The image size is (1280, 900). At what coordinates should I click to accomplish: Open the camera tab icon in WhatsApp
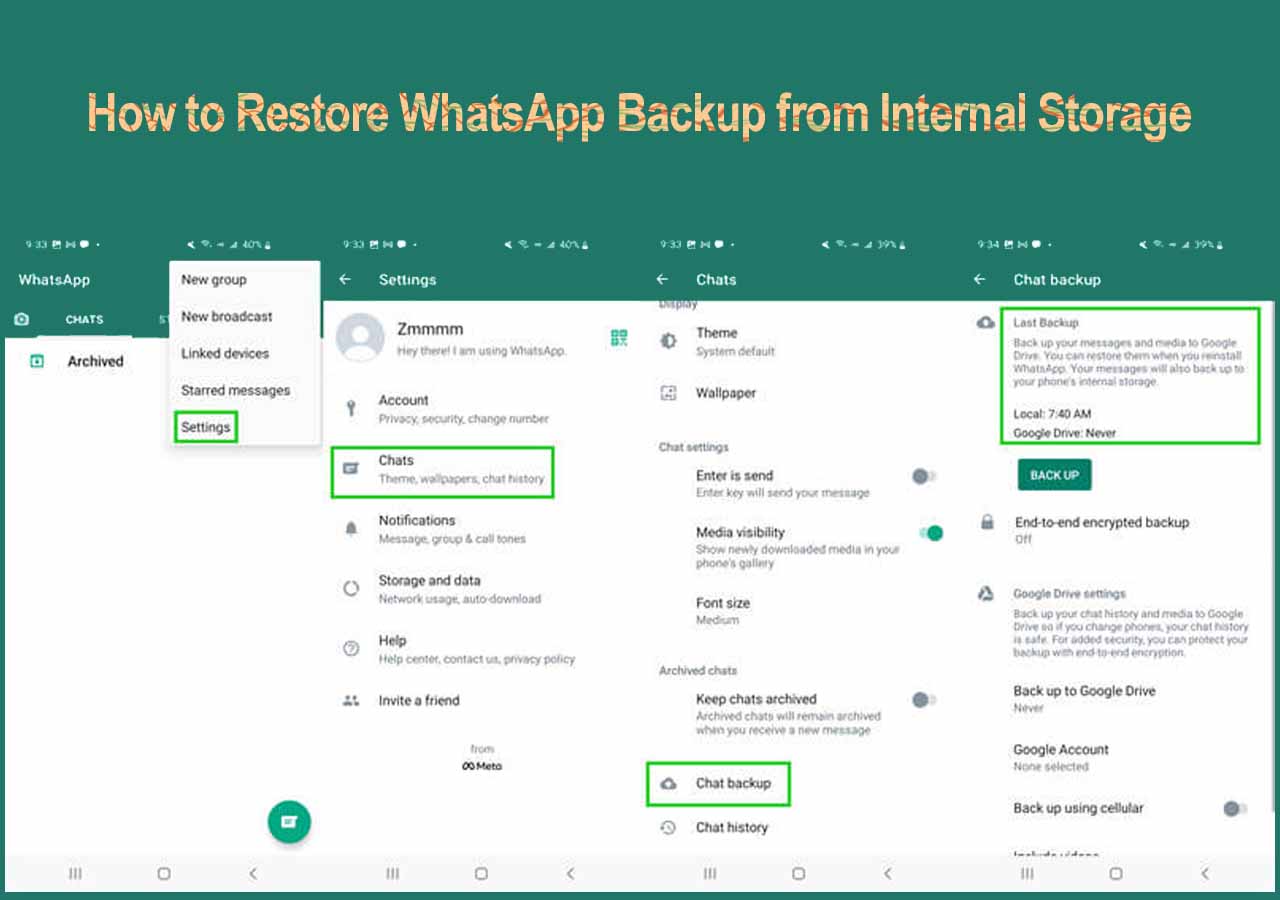pyautogui.click(x=21, y=320)
